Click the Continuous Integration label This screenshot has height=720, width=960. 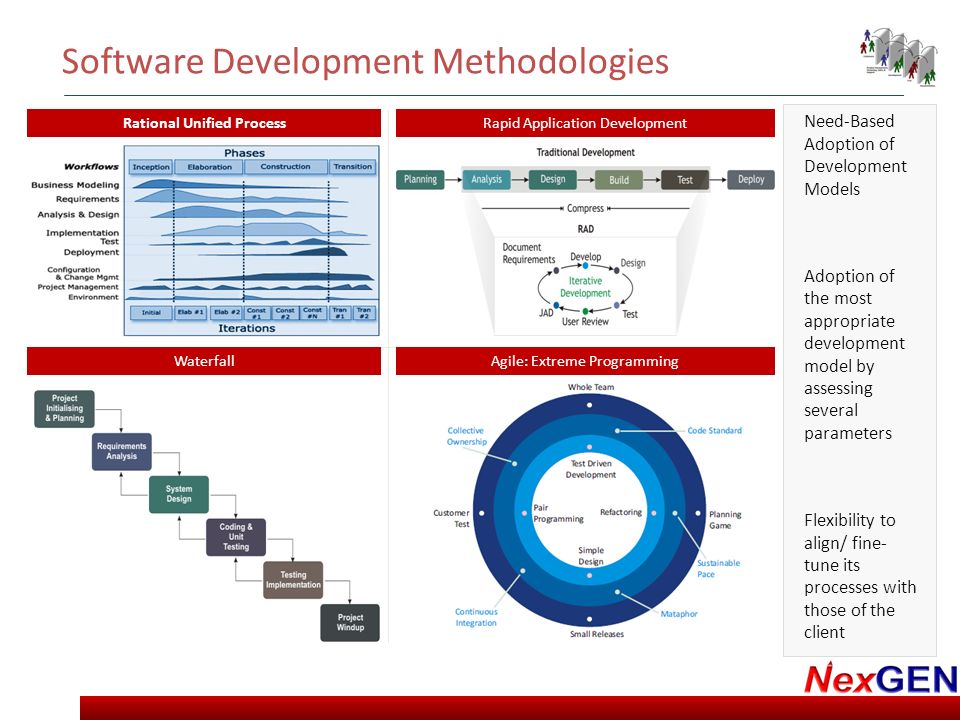476,617
